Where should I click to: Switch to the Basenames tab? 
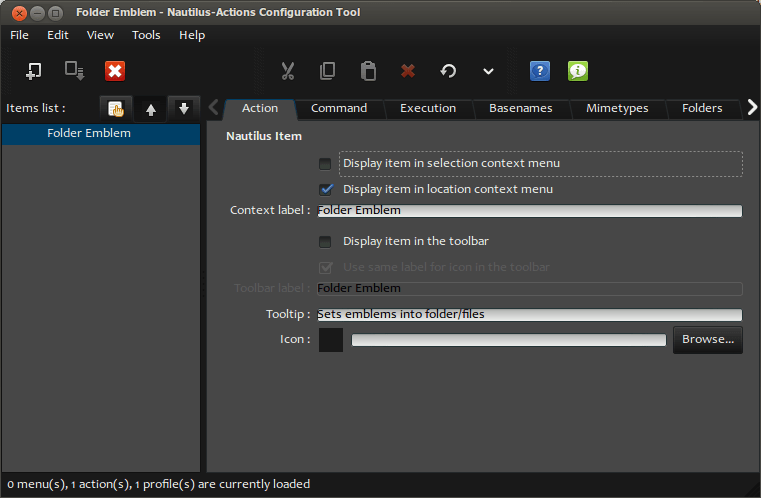521,108
